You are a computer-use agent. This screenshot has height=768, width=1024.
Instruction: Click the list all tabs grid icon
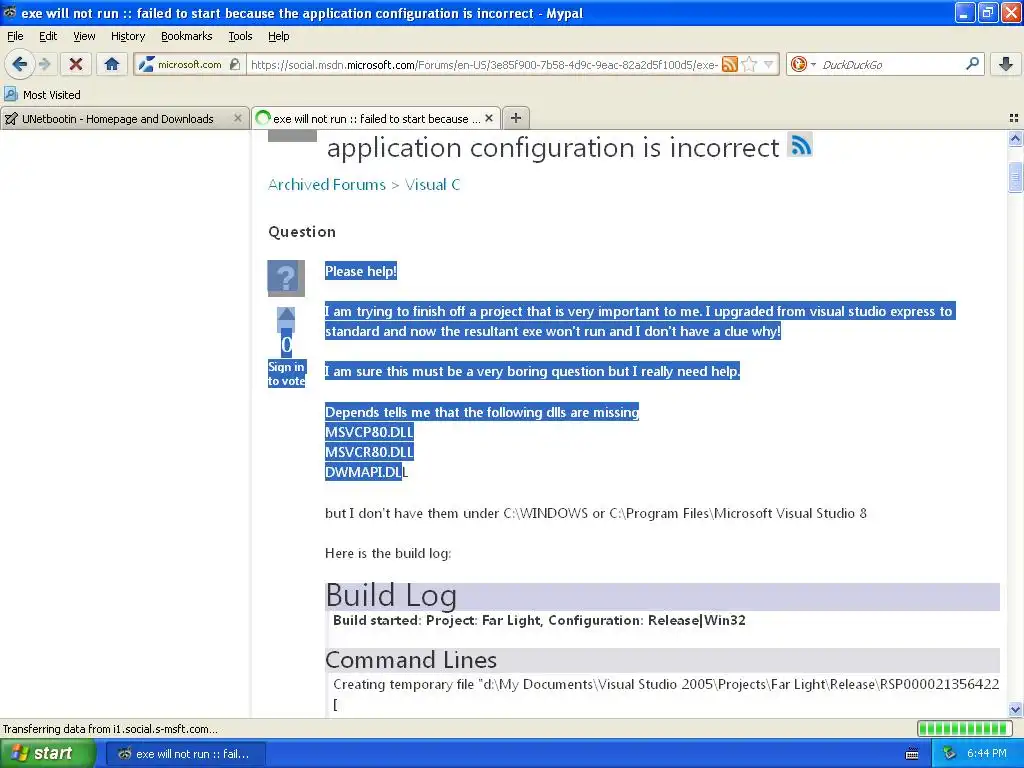point(1014,118)
